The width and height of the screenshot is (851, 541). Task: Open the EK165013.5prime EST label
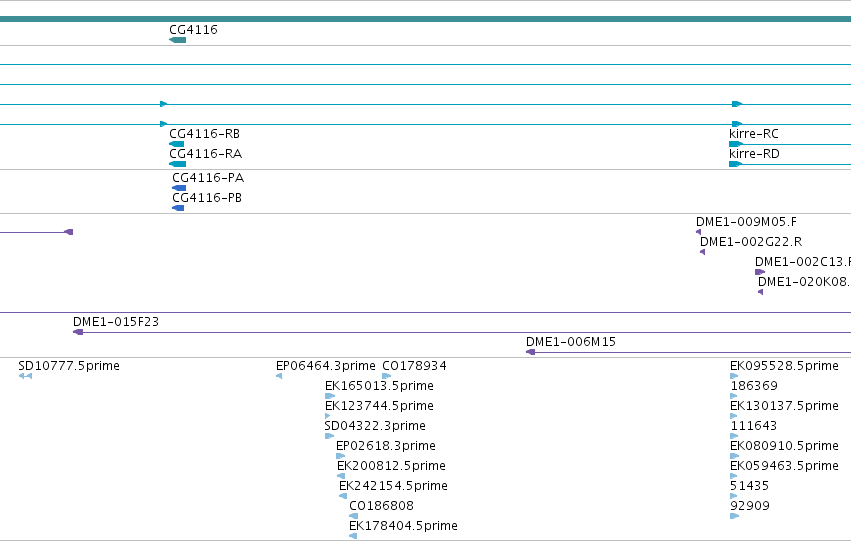(x=379, y=386)
